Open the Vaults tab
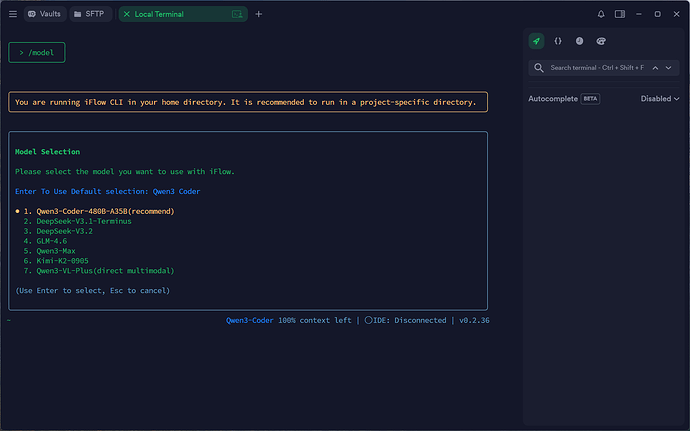This screenshot has height=431, width=690. pos(44,14)
